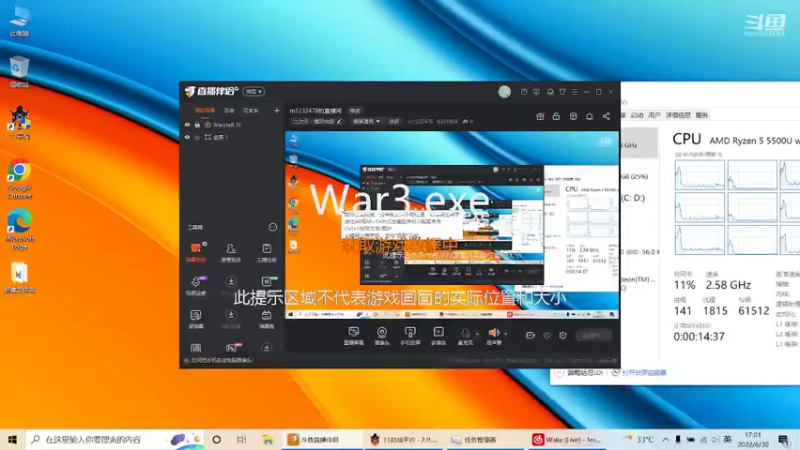Open the help tip link at the window bottom
This screenshot has height=450, width=800.
221,360
